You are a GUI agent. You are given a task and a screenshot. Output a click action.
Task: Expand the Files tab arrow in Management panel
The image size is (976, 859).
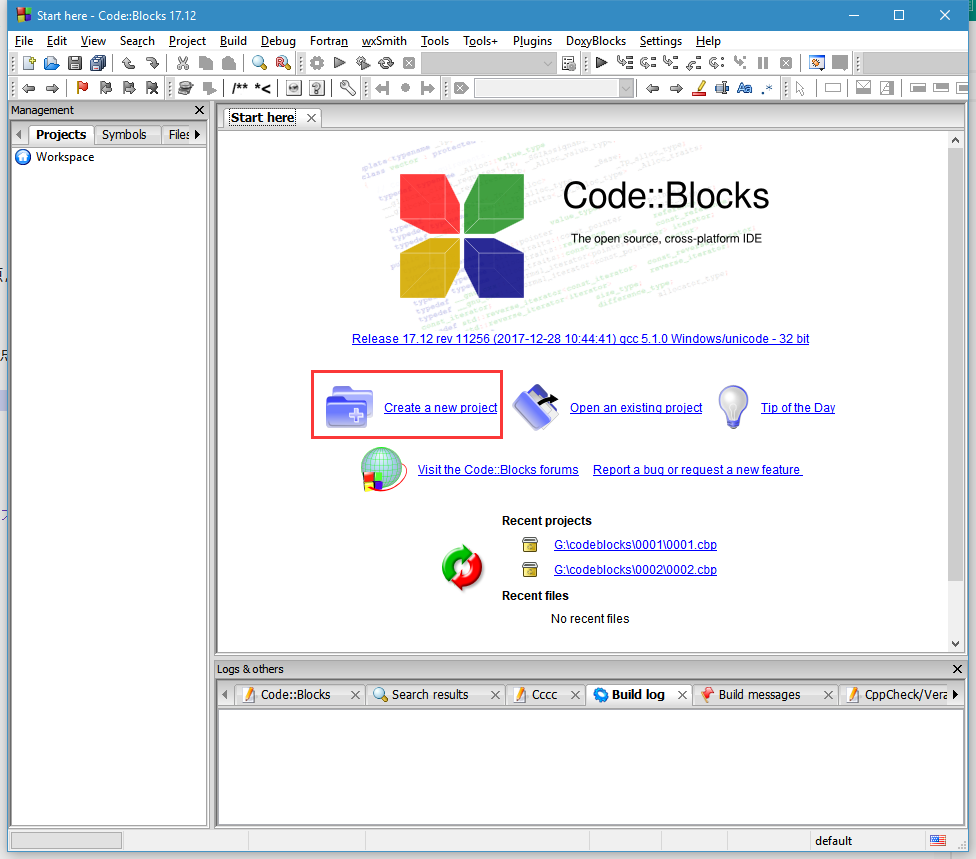click(x=196, y=134)
